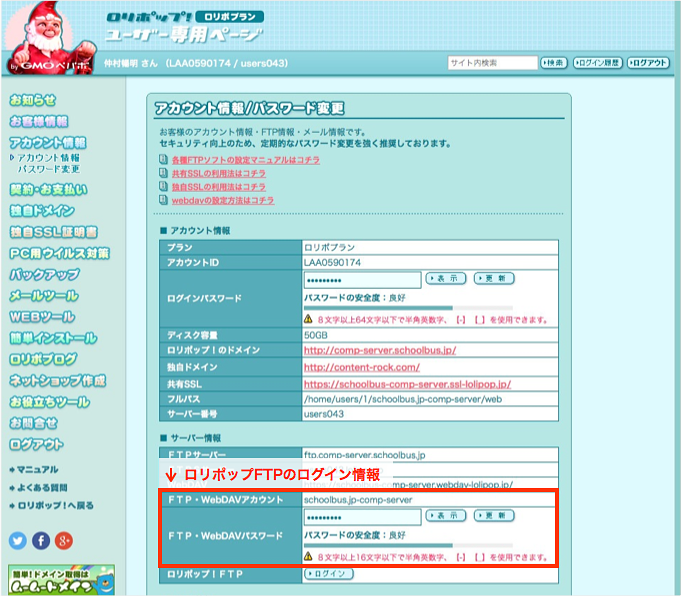This screenshot has width=681, height=596.
Task: Click the ログアウト button in header
Action: coord(648,63)
